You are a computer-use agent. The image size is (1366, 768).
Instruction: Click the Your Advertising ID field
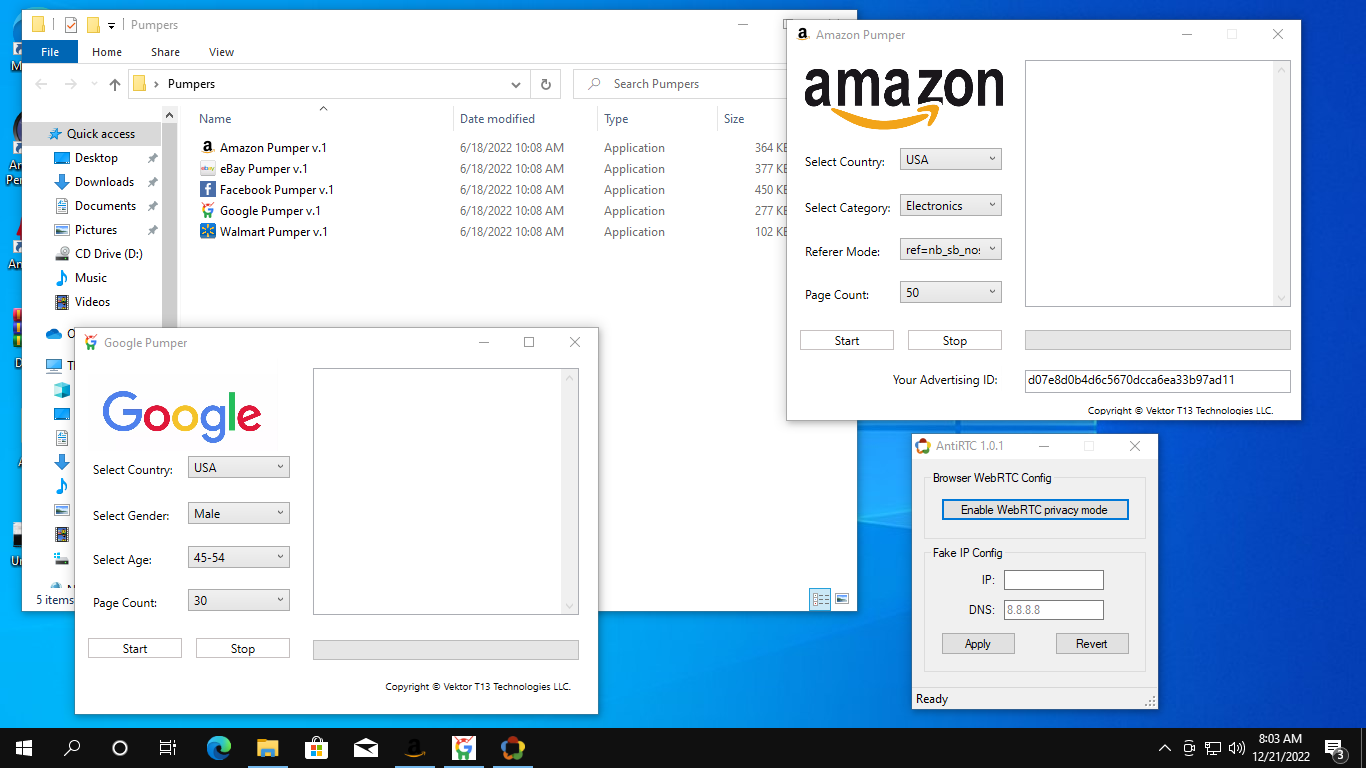[1158, 380]
